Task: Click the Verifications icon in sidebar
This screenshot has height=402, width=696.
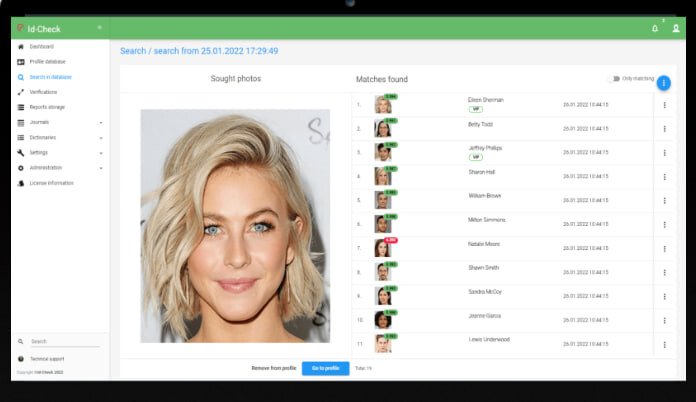Action: coord(21,92)
